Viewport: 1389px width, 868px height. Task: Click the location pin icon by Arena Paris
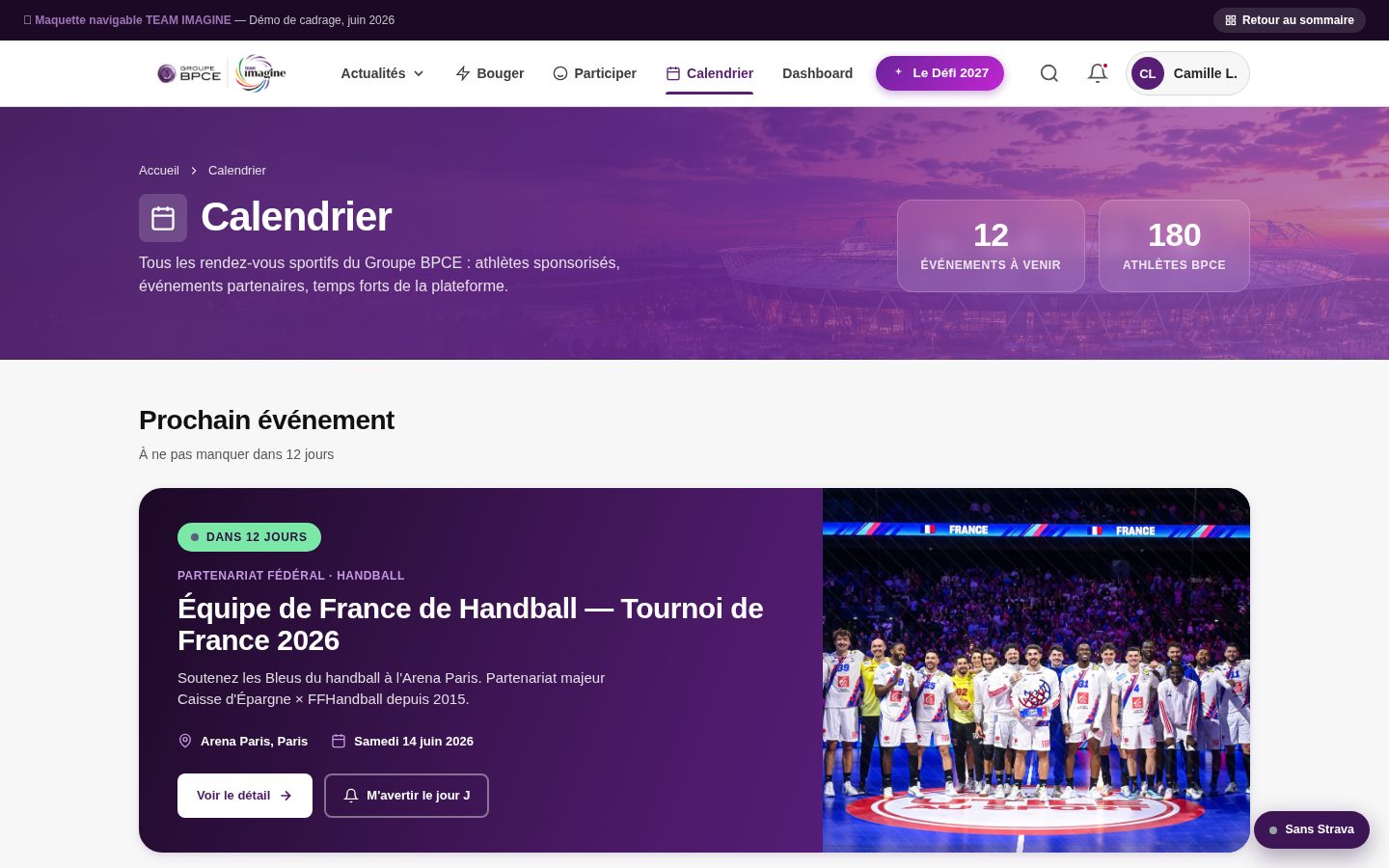185,741
